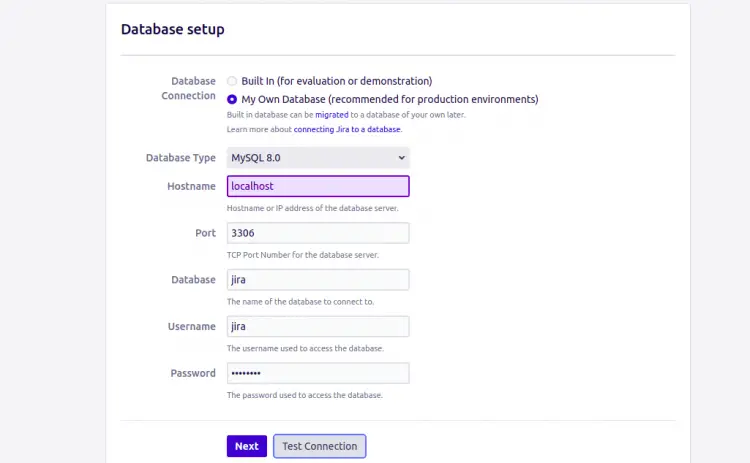Click the masked Password input field
The width and height of the screenshot is (750, 463).
[x=318, y=373]
